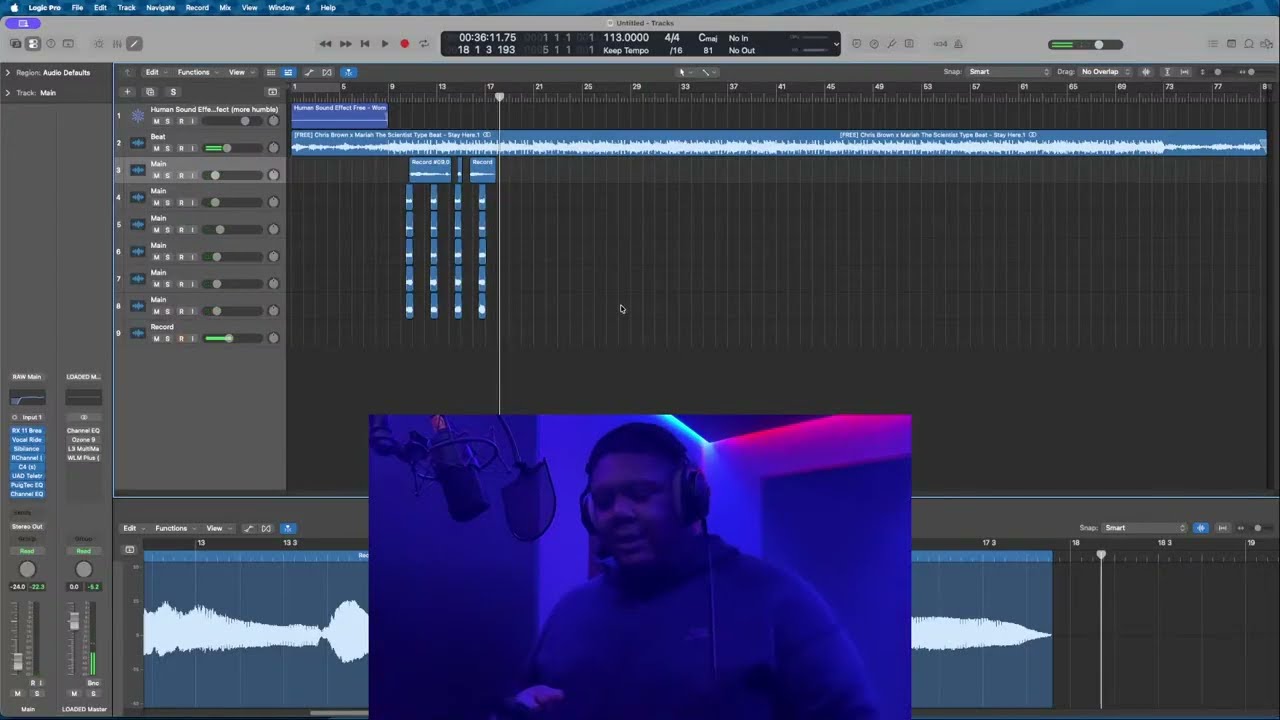Open PuigTec EQ plugin slot
This screenshot has width=1280, height=720.
point(27,485)
